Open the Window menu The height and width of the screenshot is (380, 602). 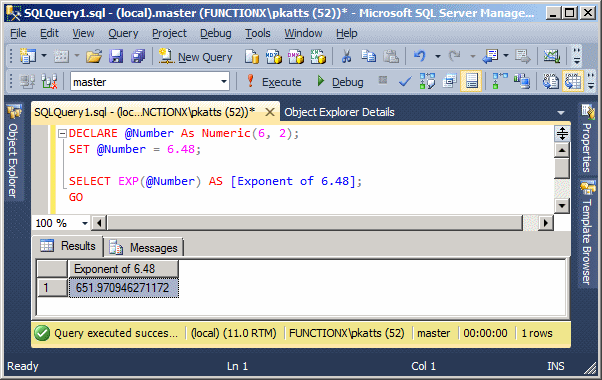coord(303,34)
